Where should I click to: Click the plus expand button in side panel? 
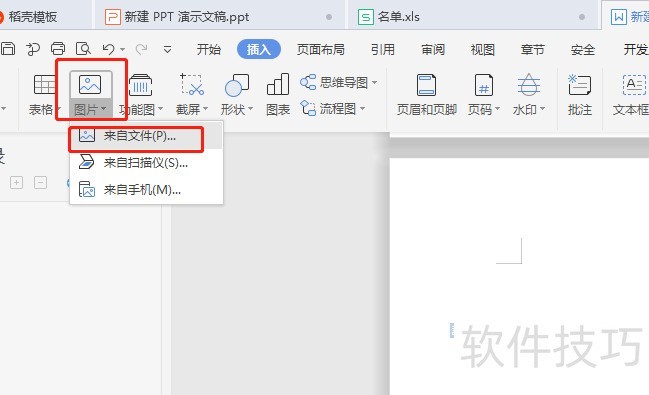(x=16, y=183)
